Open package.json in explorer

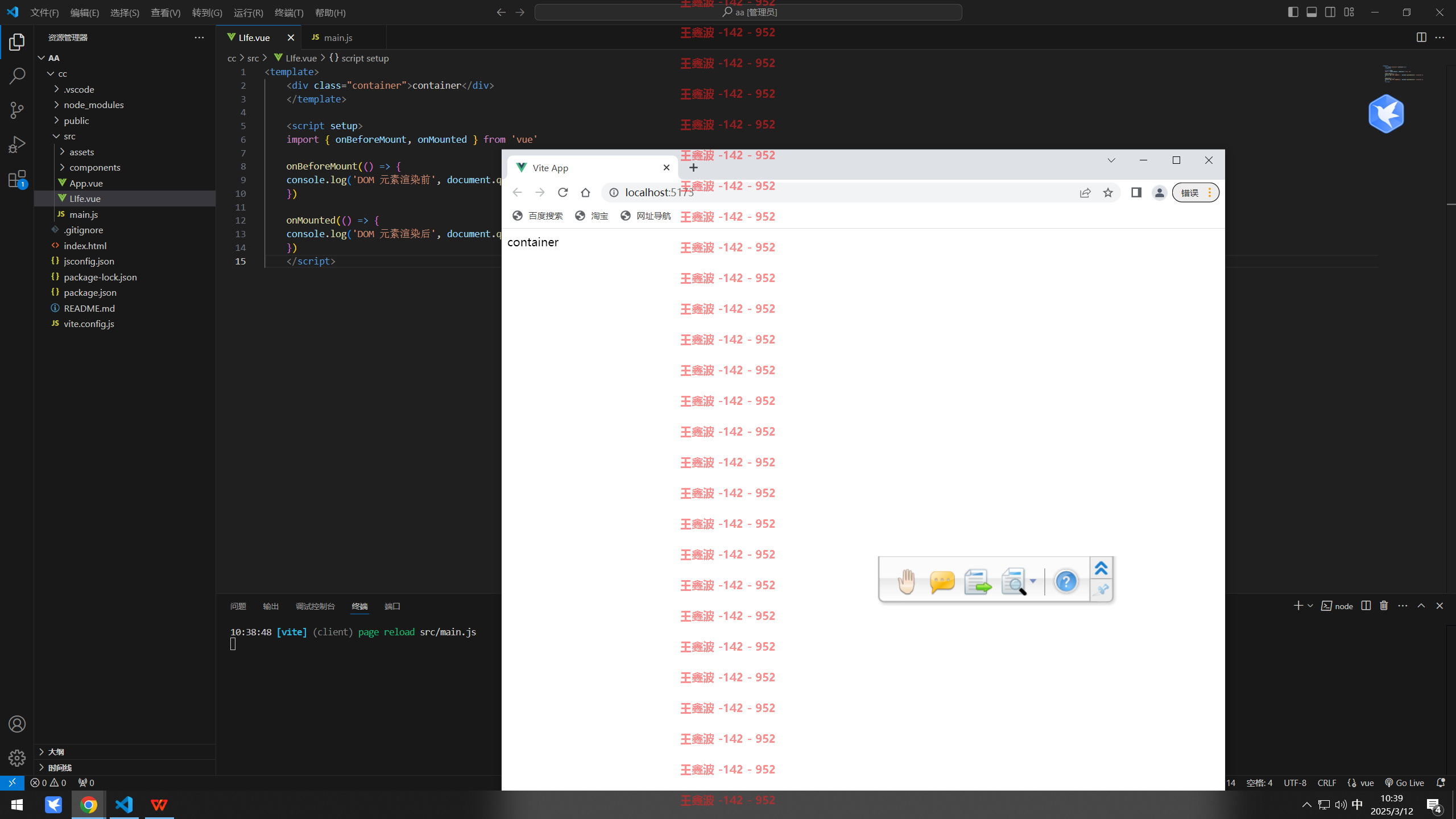(125, 292)
